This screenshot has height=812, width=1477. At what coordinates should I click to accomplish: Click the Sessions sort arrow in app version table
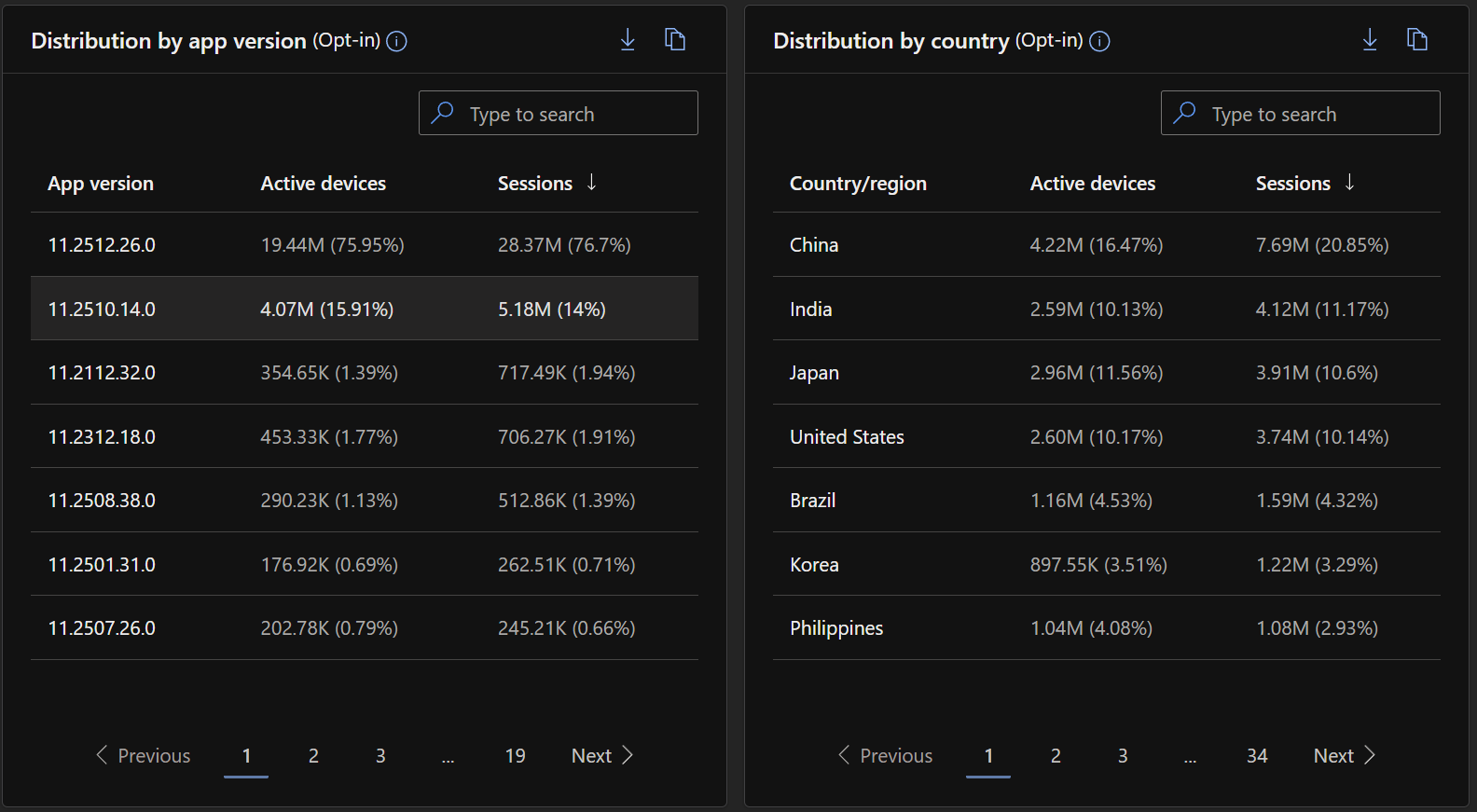pyautogui.click(x=592, y=183)
